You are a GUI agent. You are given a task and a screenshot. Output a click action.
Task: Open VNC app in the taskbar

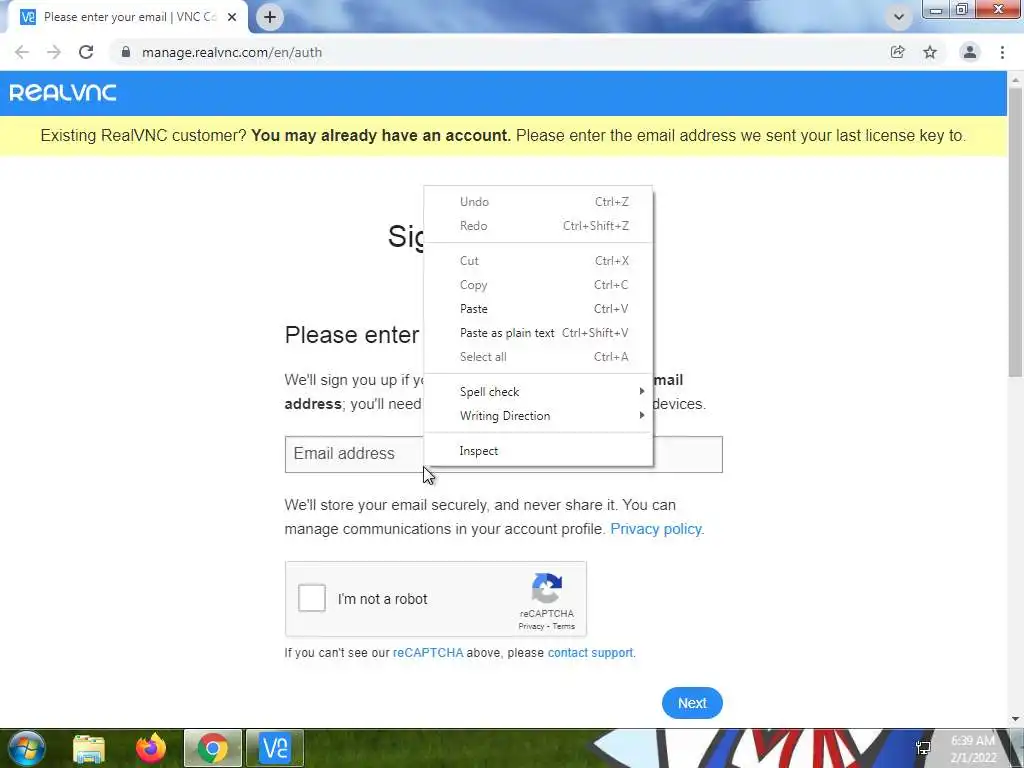tap(275, 748)
